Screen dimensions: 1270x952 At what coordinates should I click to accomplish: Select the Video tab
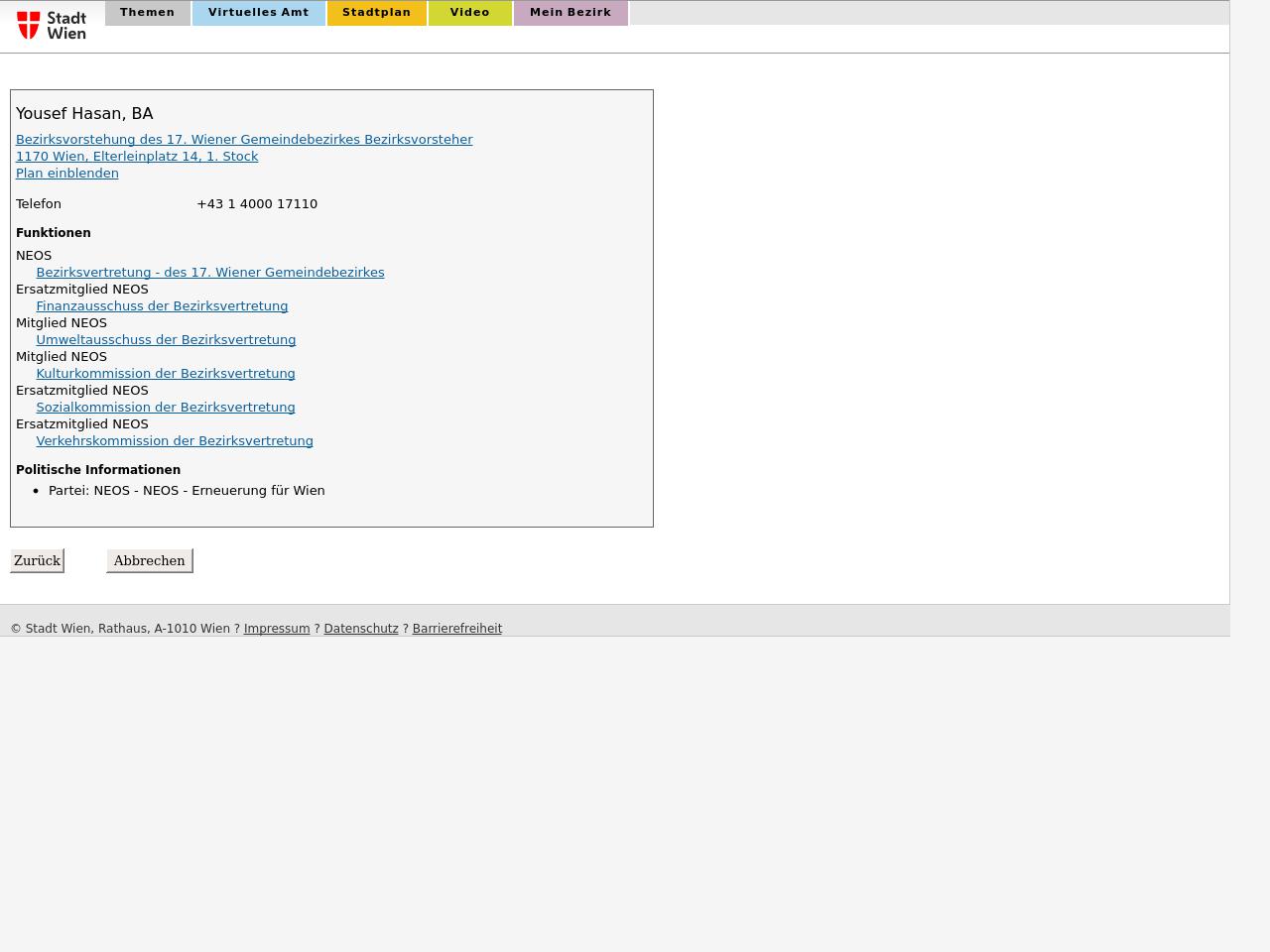469,13
